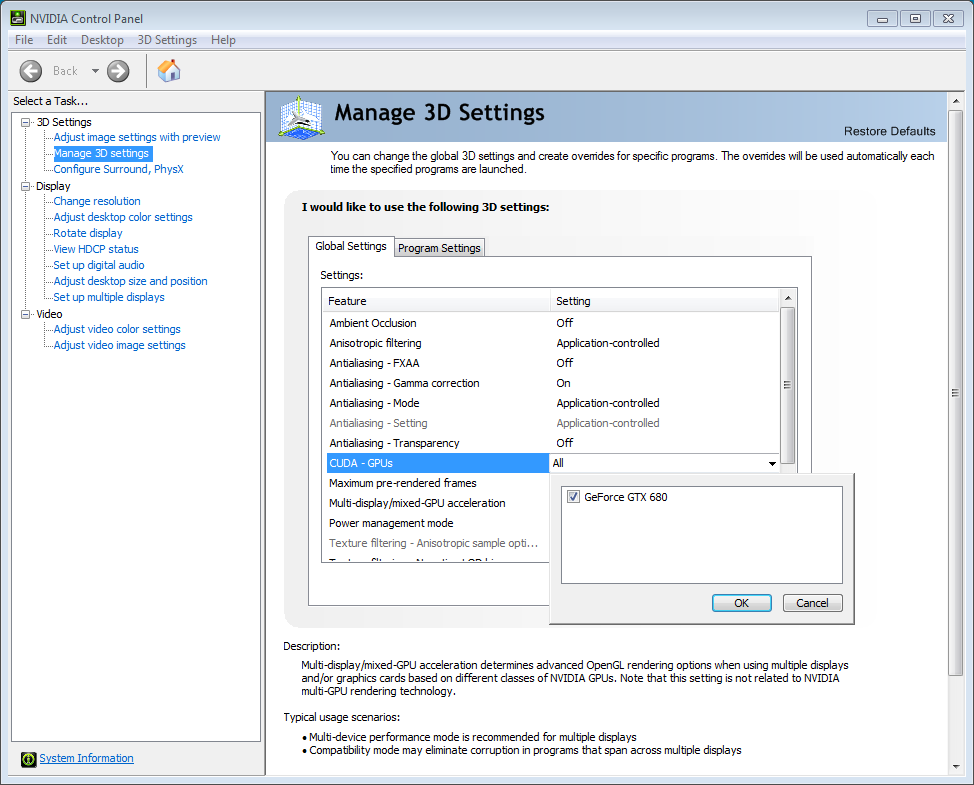Click Cancel in the GPU selection popup

pos(812,603)
